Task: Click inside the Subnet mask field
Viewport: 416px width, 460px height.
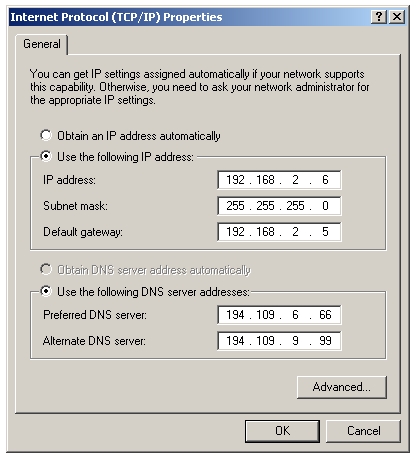Action: [x=279, y=206]
